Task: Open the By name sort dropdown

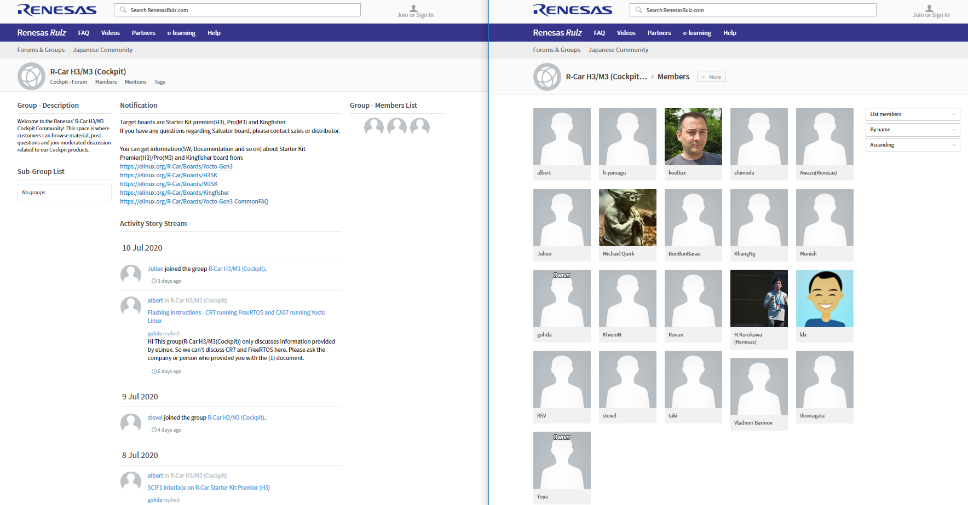Action: [x=912, y=130]
